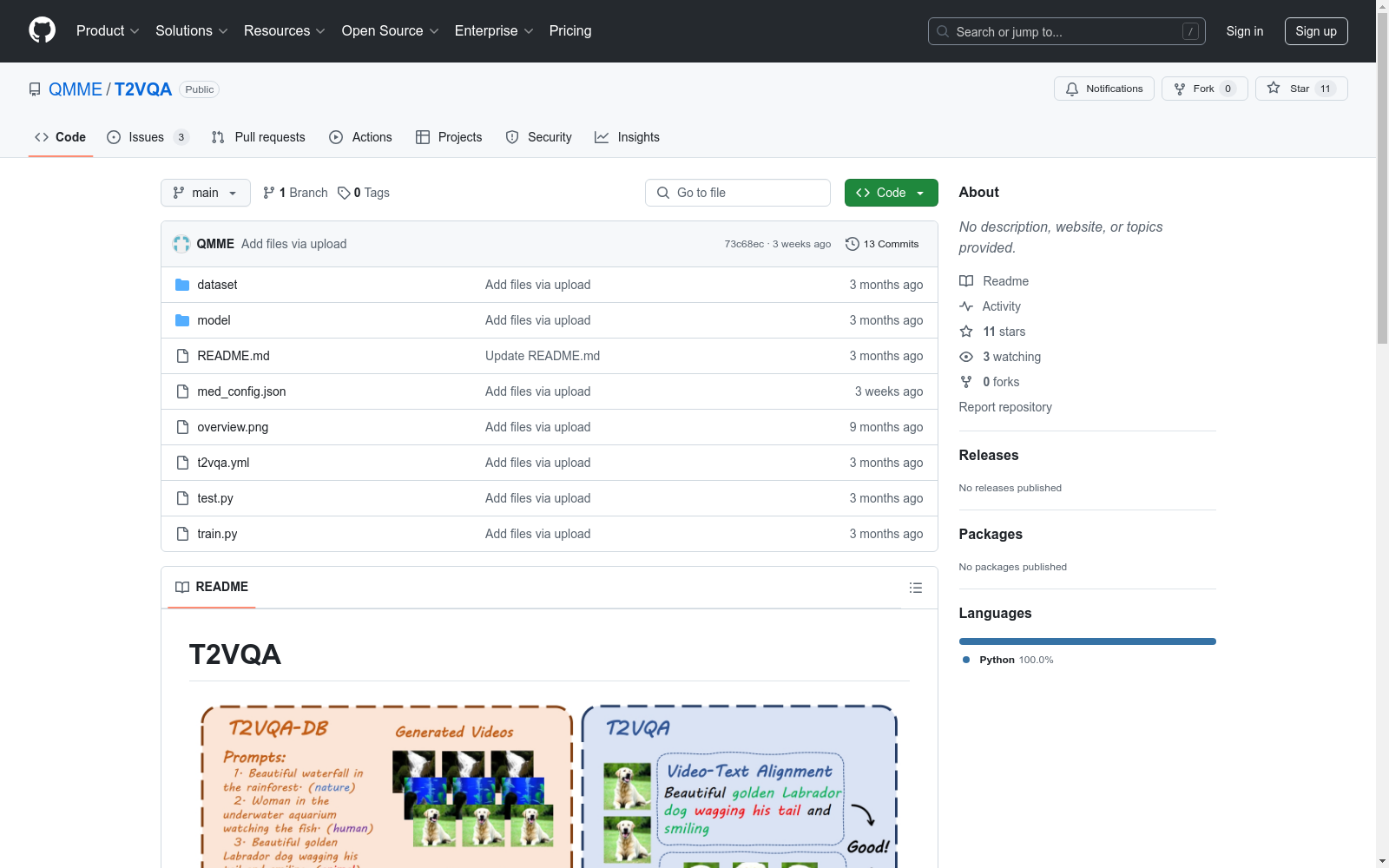Image resolution: width=1389 pixels, height=868 pixels.
Task: Click the Python language link
Action: [1008, 660]
